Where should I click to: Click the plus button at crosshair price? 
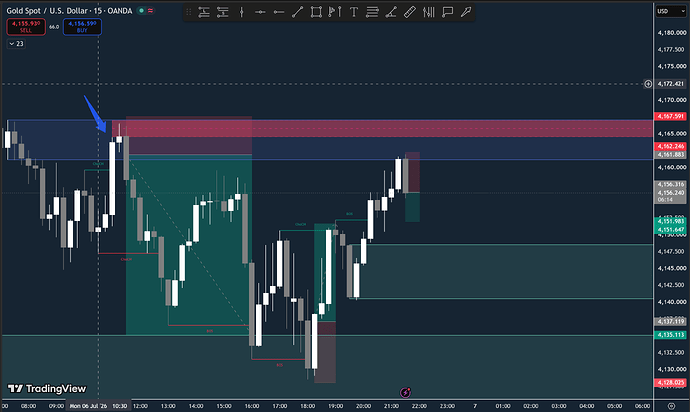[x=648, y=84]
